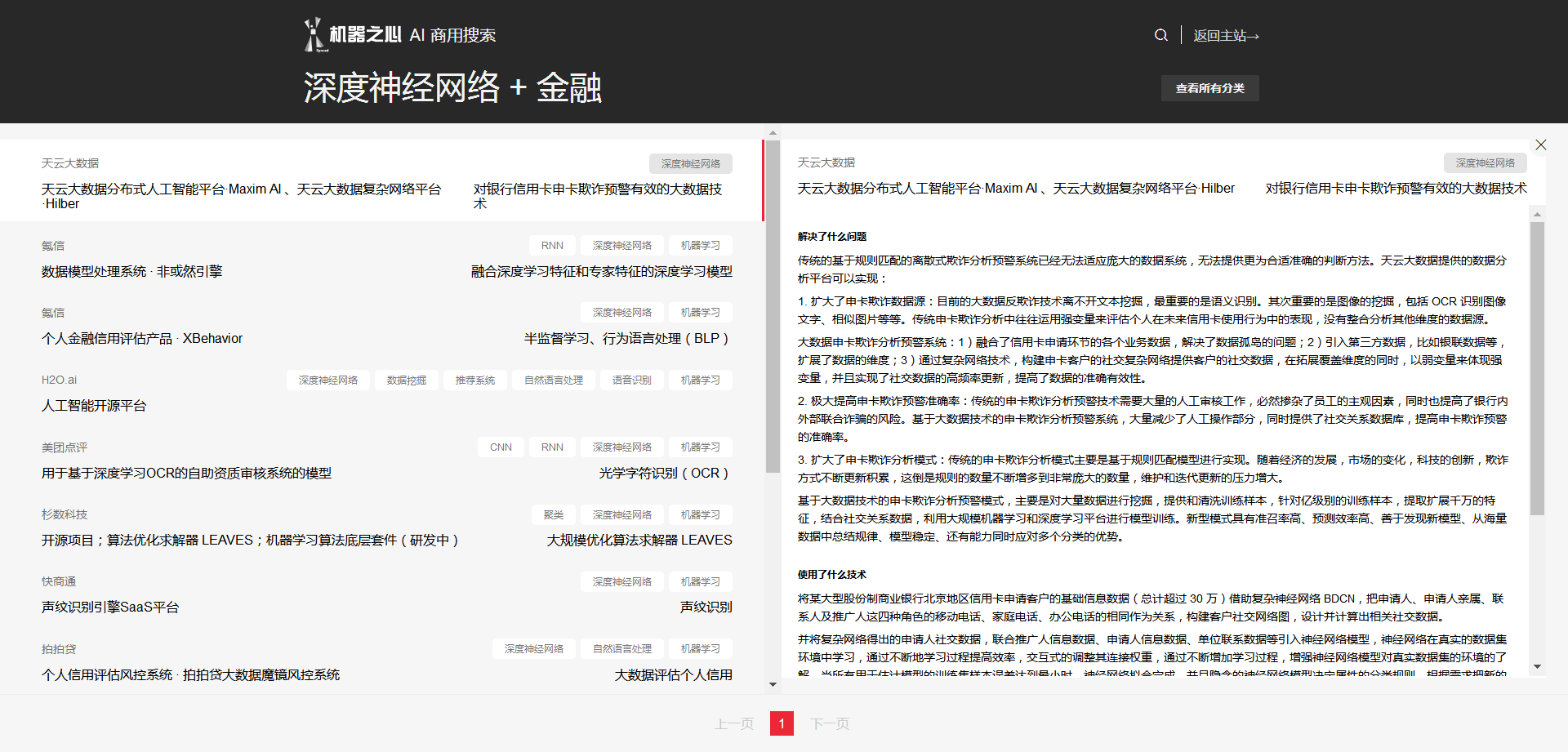1568x752 pixels.
Task: Click 光学字符识别（OCR）text
Action: 666,473
